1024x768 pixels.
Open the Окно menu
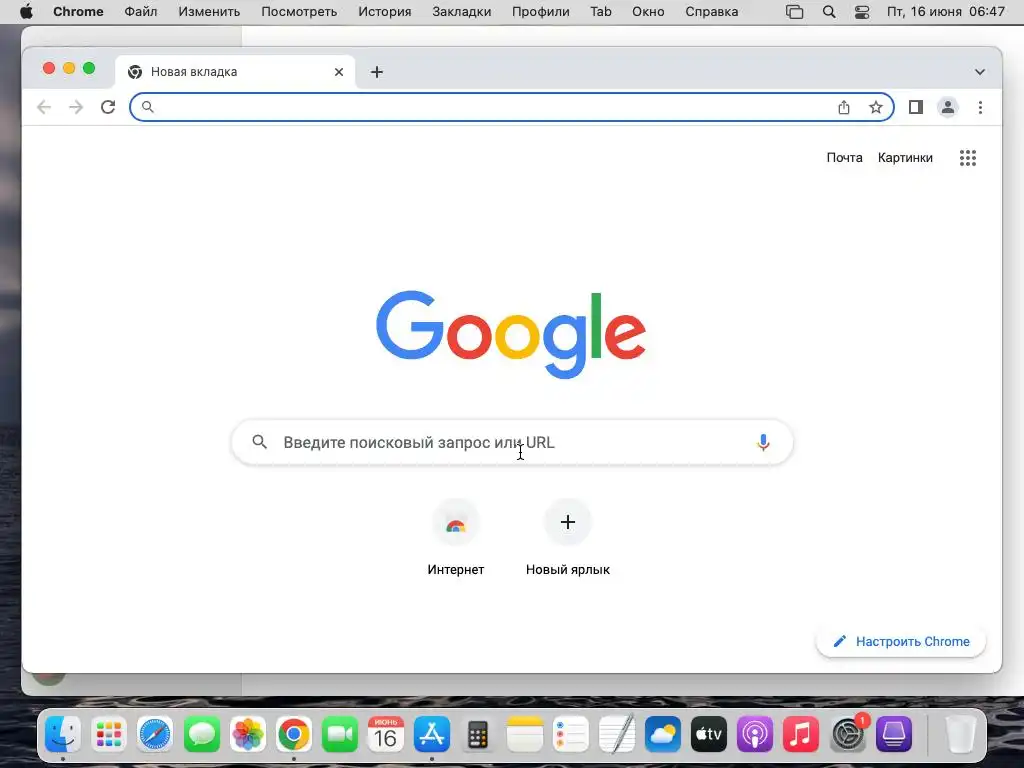(648, 12)
